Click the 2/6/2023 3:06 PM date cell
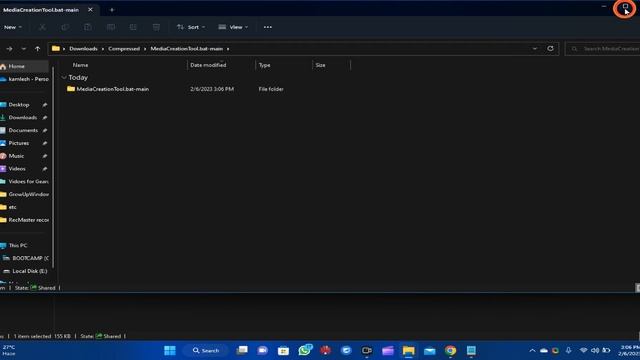Viewport: 640px width, 360px height. [212, 89]
